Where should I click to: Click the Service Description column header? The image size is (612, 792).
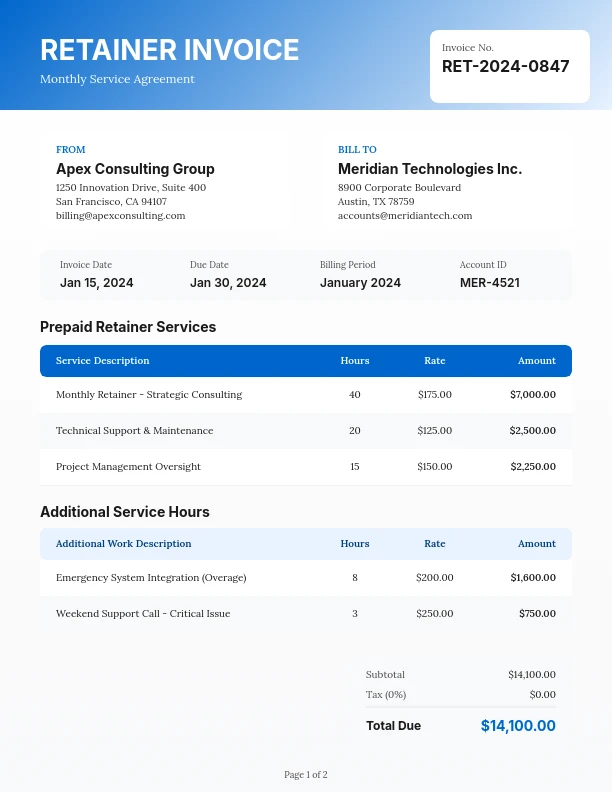click(102, 361)
